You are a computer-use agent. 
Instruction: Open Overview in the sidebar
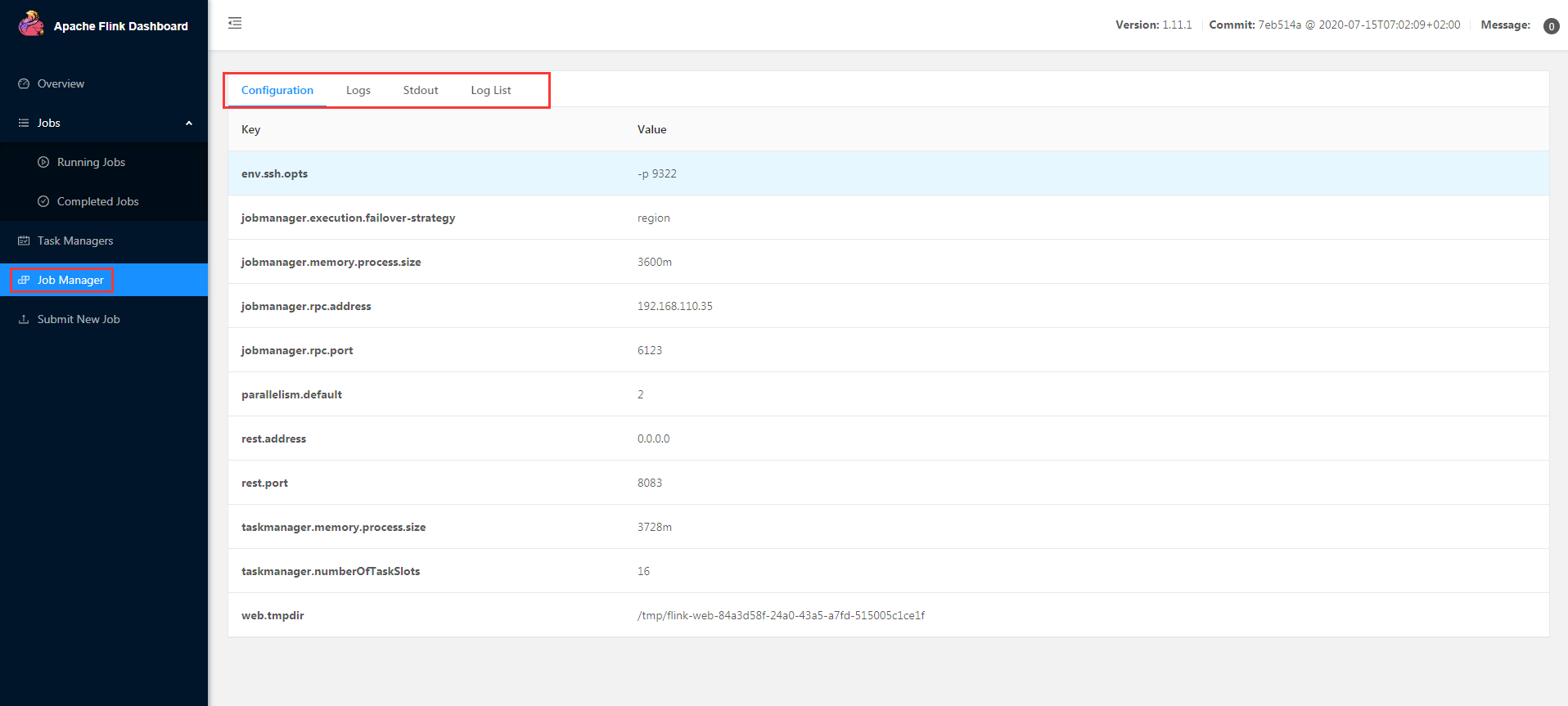tap(104, 83)
